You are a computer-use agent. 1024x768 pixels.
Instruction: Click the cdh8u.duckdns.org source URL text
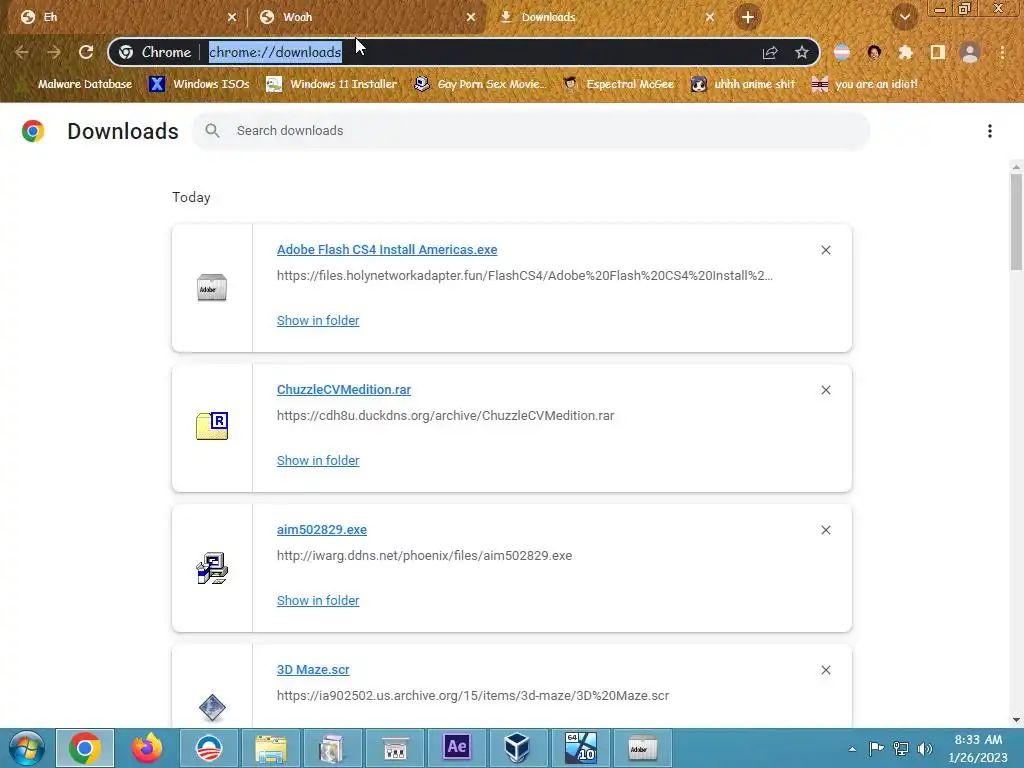click(445, 415)
